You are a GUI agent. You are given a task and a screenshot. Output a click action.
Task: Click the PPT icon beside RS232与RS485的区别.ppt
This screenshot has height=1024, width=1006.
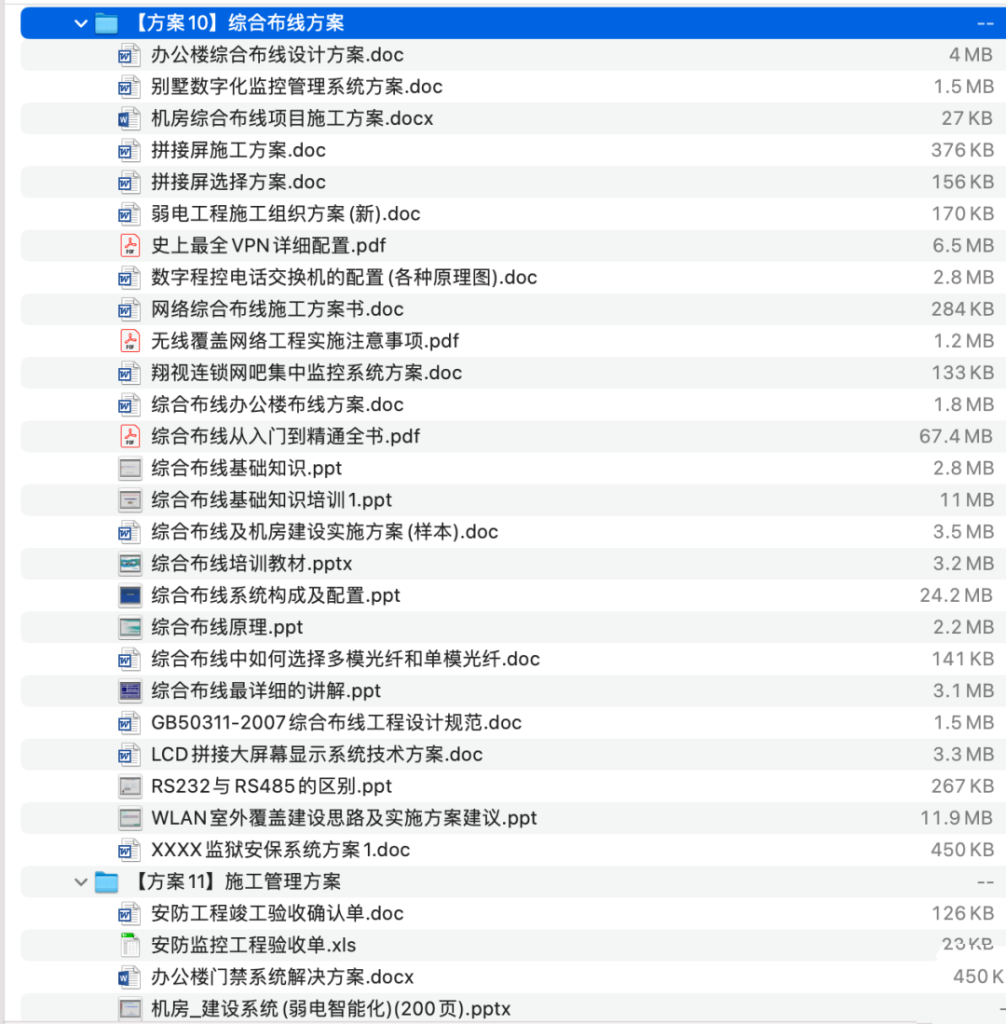[x=129, y=786]
